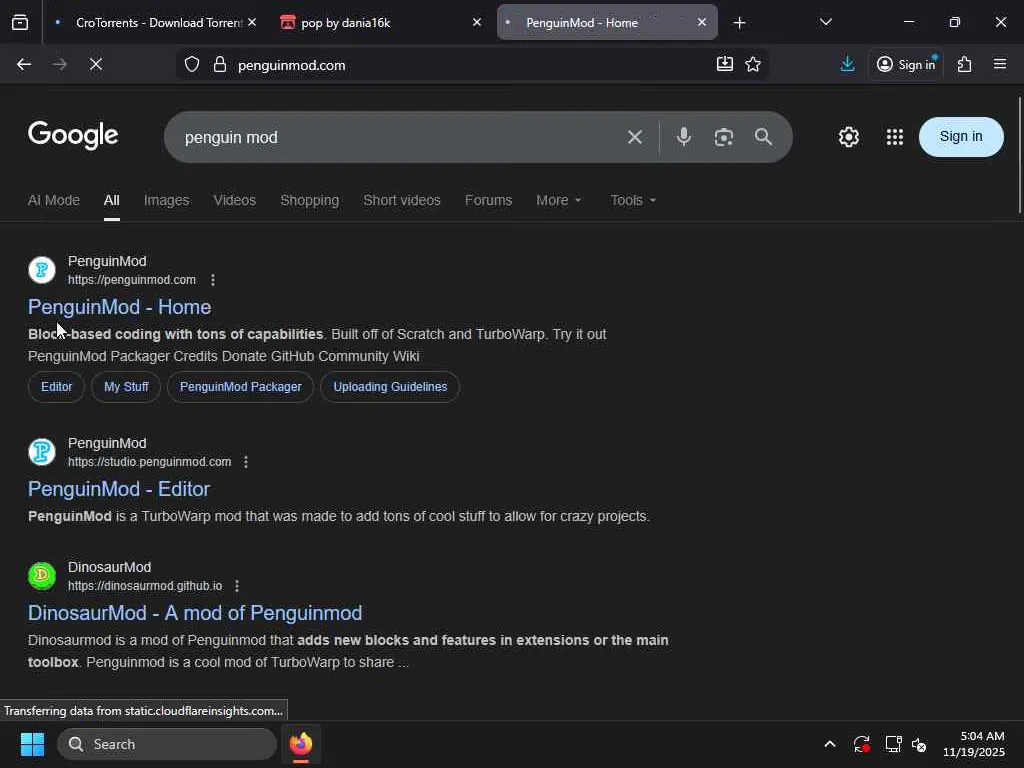Open the Google apps grid icon

pyautogui.click(x=895, y=137)
